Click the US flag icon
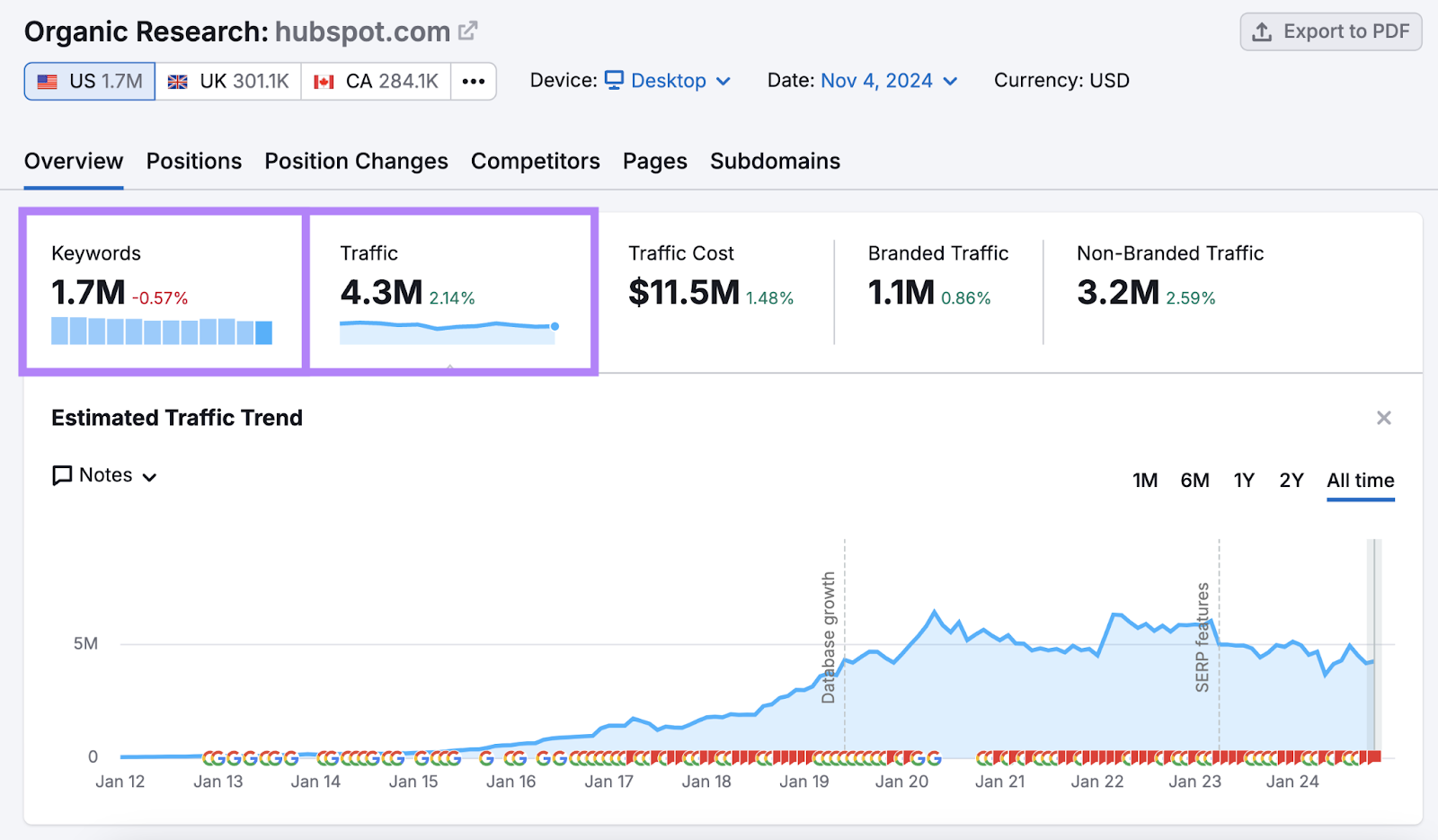This screenshot has width=1438, height=840. (47, 80)
